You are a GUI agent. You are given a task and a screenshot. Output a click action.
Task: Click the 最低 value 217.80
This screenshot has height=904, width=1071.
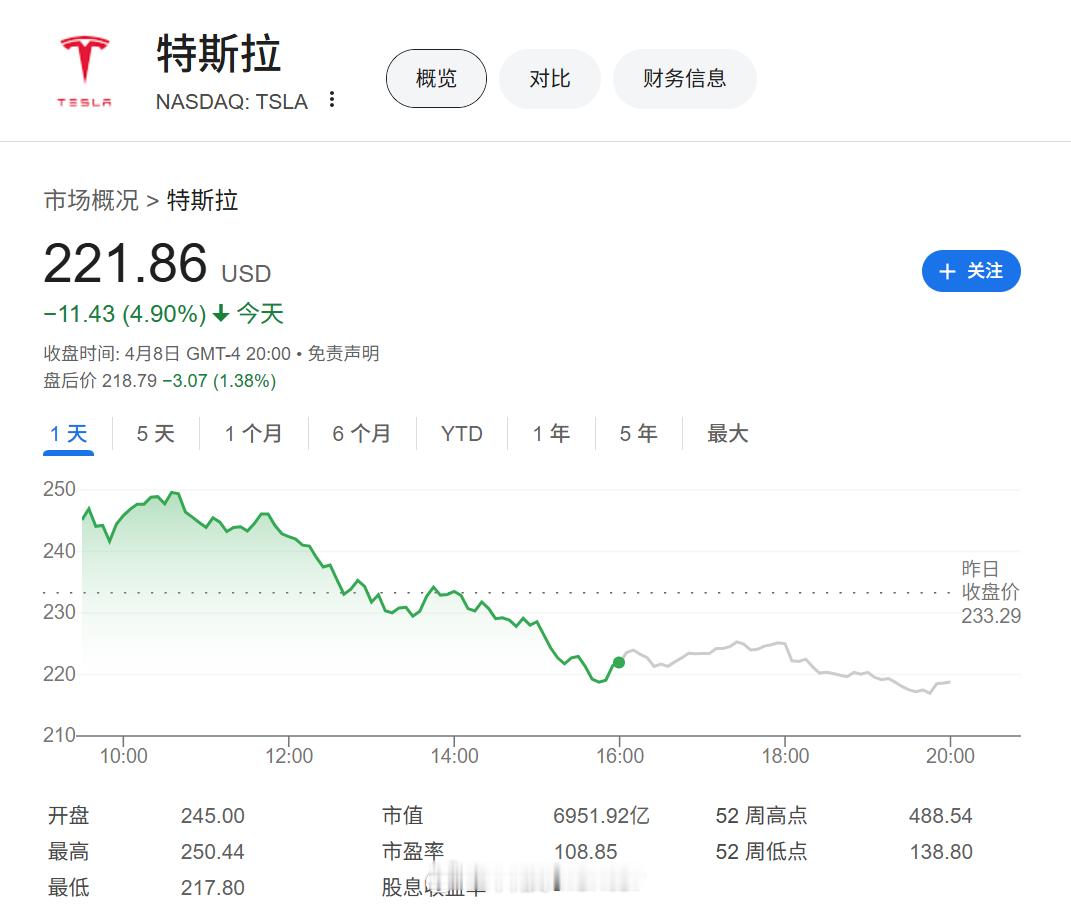pyautogui.click(x=212, y=888)
